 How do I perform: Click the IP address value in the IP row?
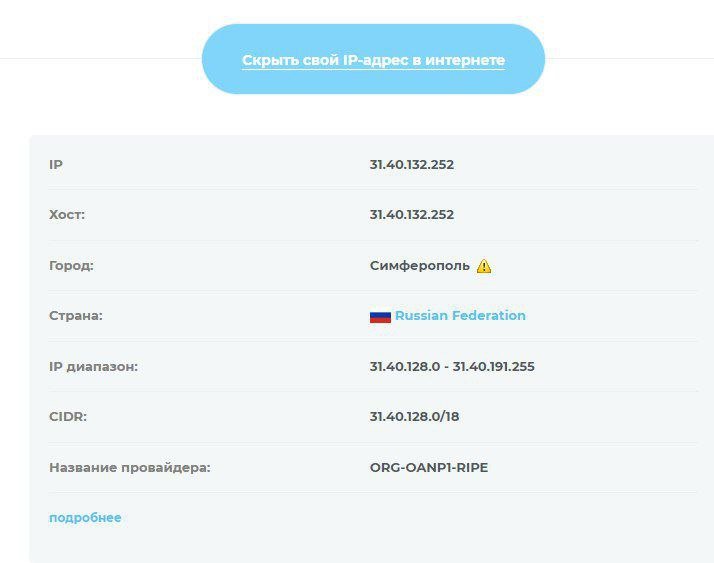click(412, 164)
